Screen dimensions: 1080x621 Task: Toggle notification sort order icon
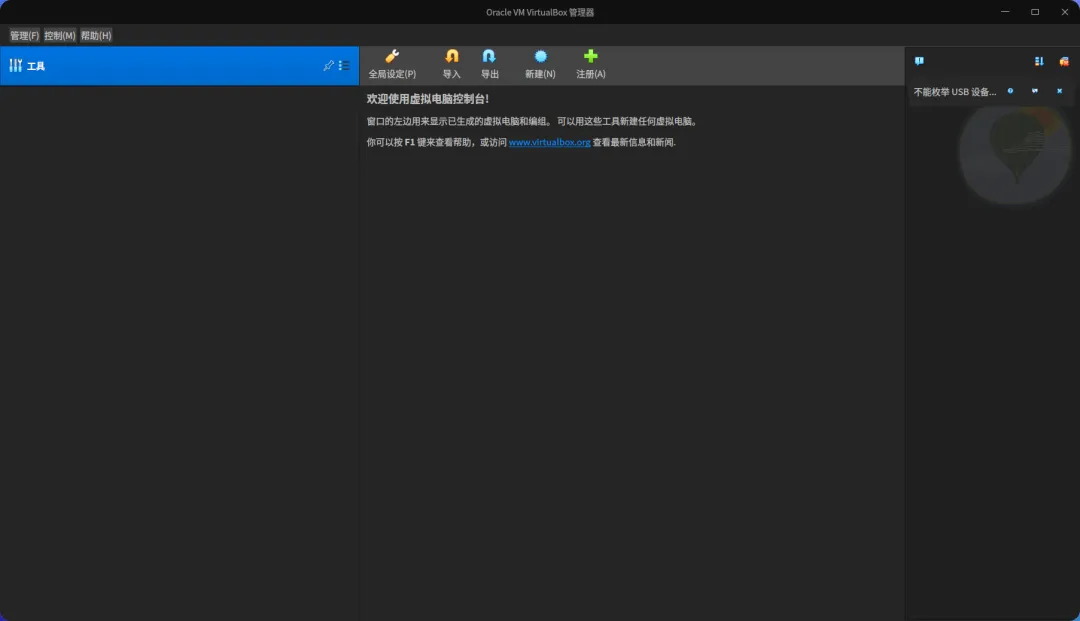(1039, 61)
